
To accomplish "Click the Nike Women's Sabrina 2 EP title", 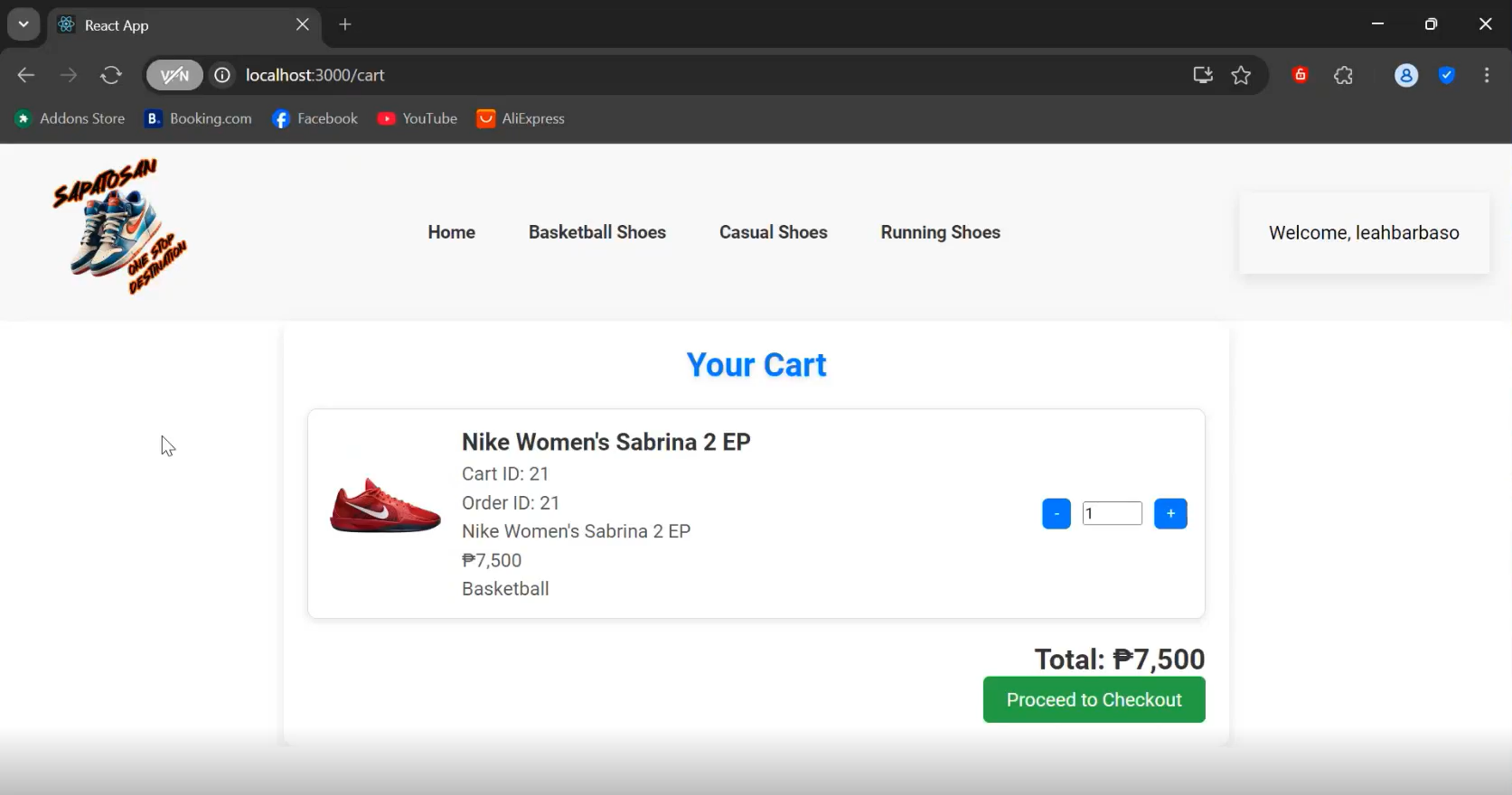I will click(x=606, y=442).
